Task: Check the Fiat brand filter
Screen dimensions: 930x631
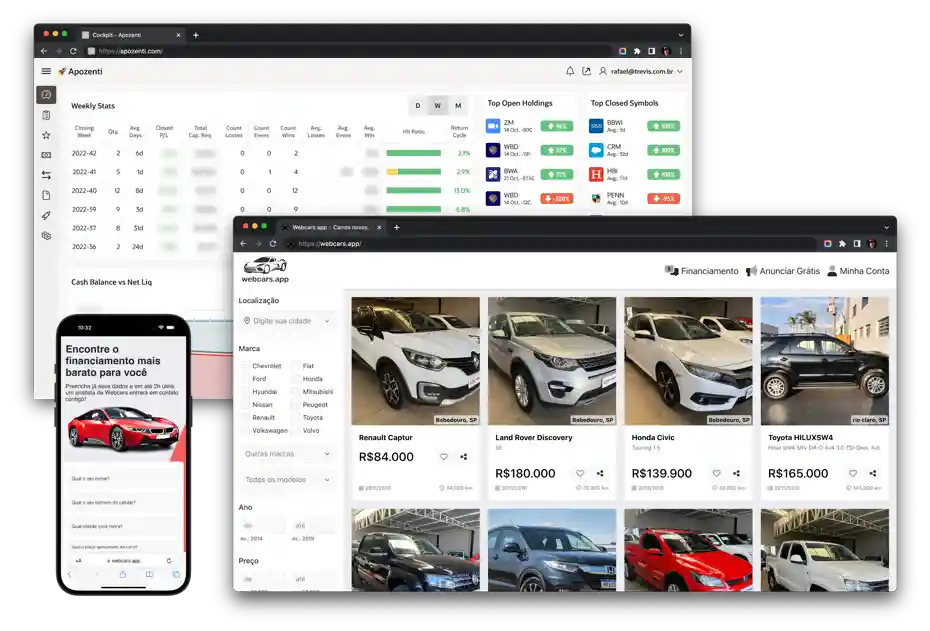Action: [296, 366]
